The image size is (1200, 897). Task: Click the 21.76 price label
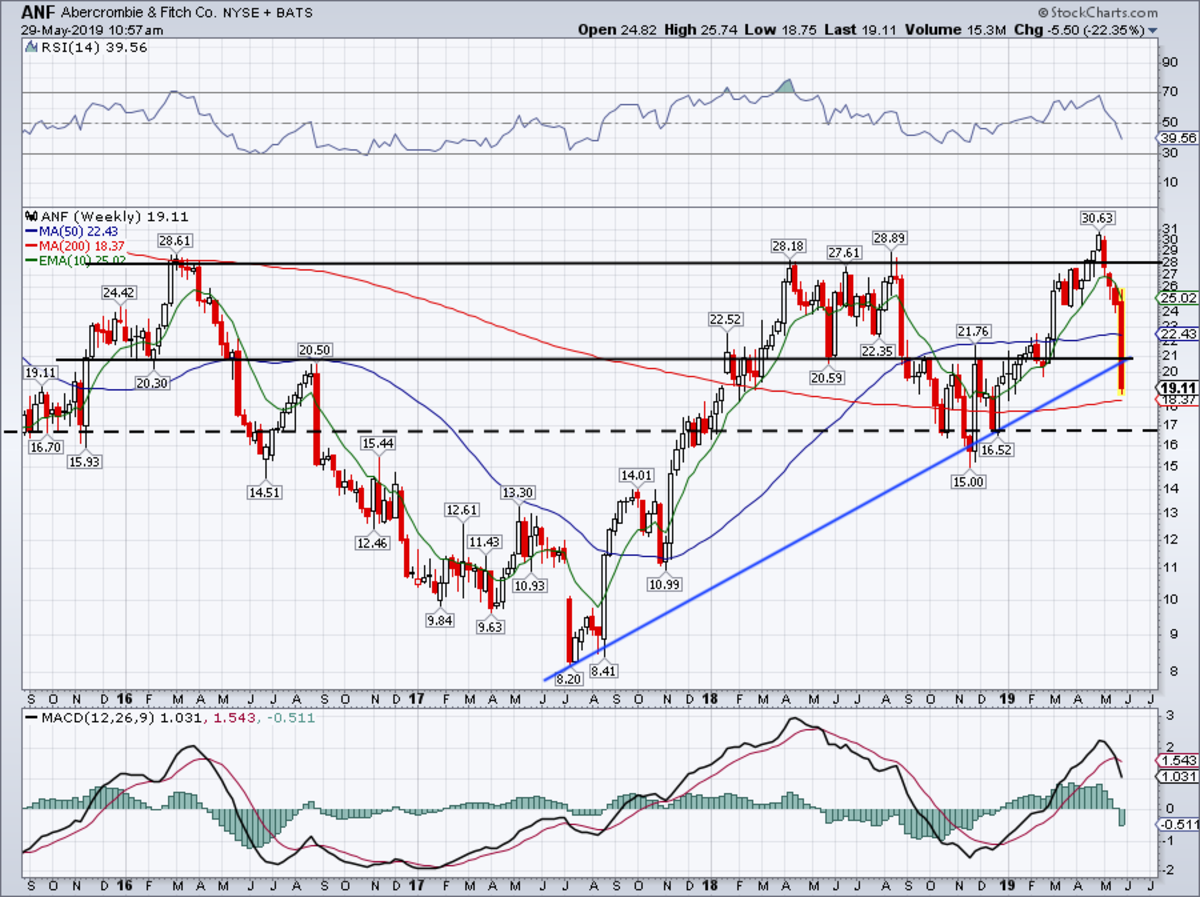coord(973,331)
